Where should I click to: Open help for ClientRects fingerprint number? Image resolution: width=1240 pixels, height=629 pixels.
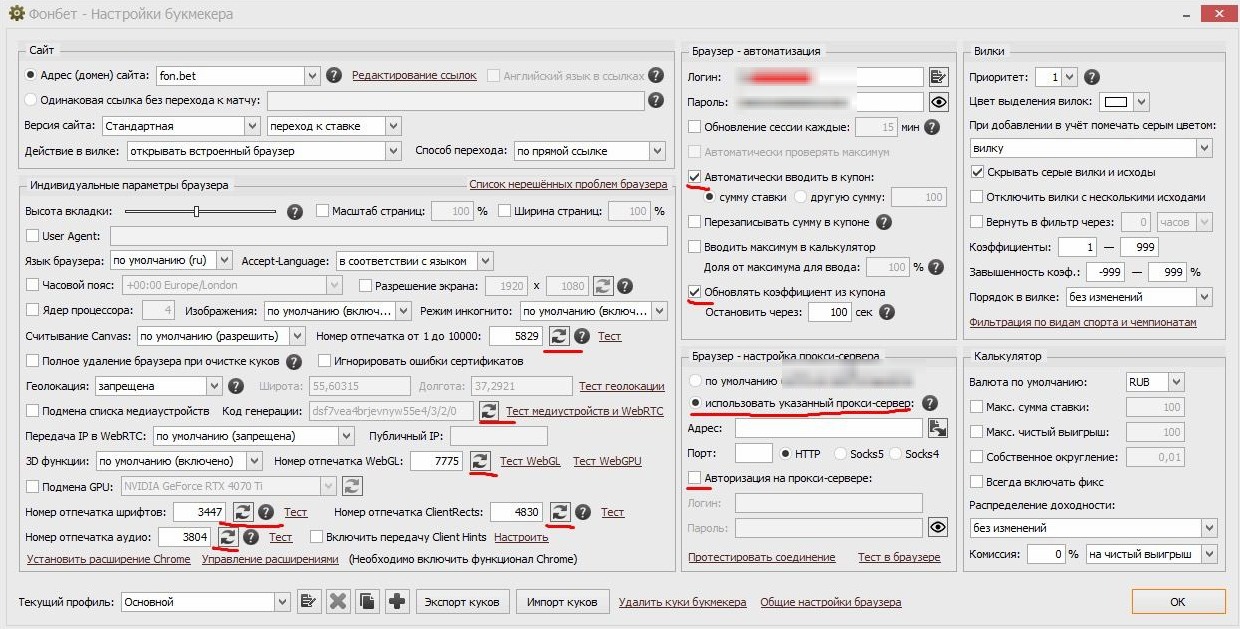tap(583, 512)
